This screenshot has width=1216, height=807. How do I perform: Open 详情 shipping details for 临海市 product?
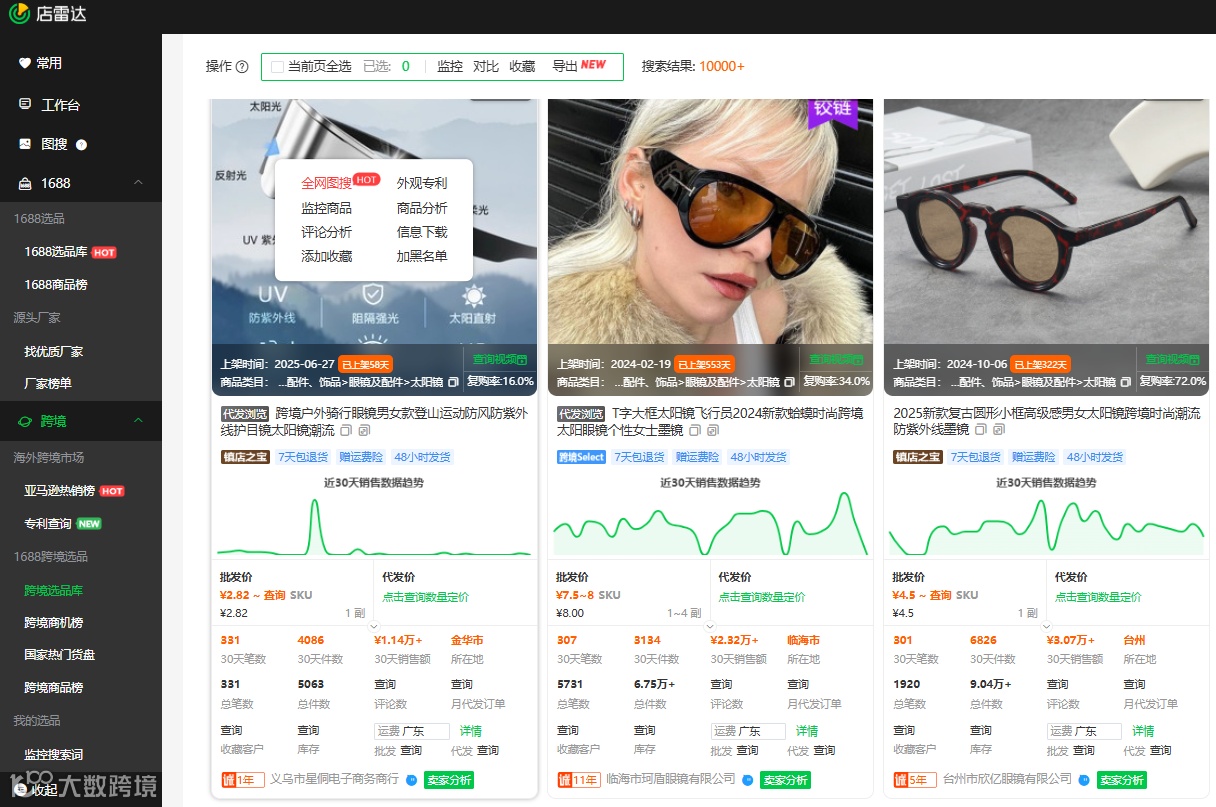point(807,731)
